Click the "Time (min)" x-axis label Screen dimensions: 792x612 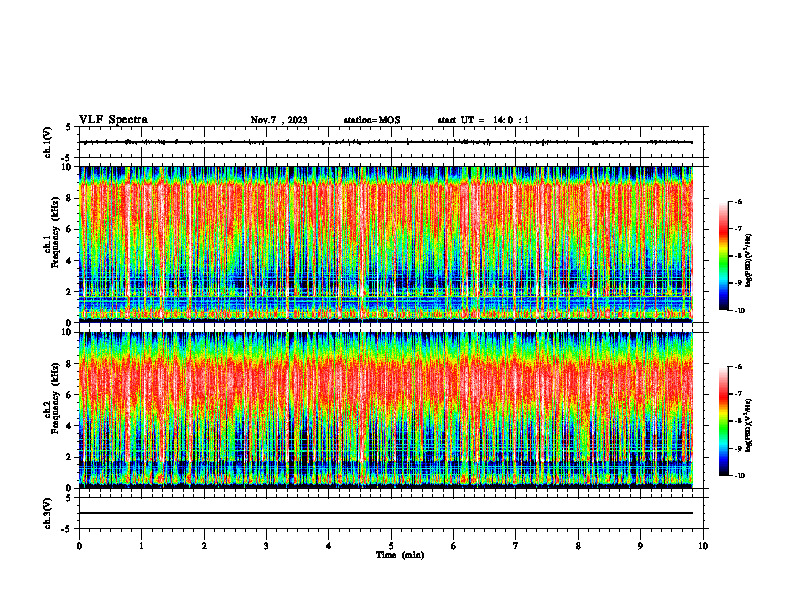[400, 555]
